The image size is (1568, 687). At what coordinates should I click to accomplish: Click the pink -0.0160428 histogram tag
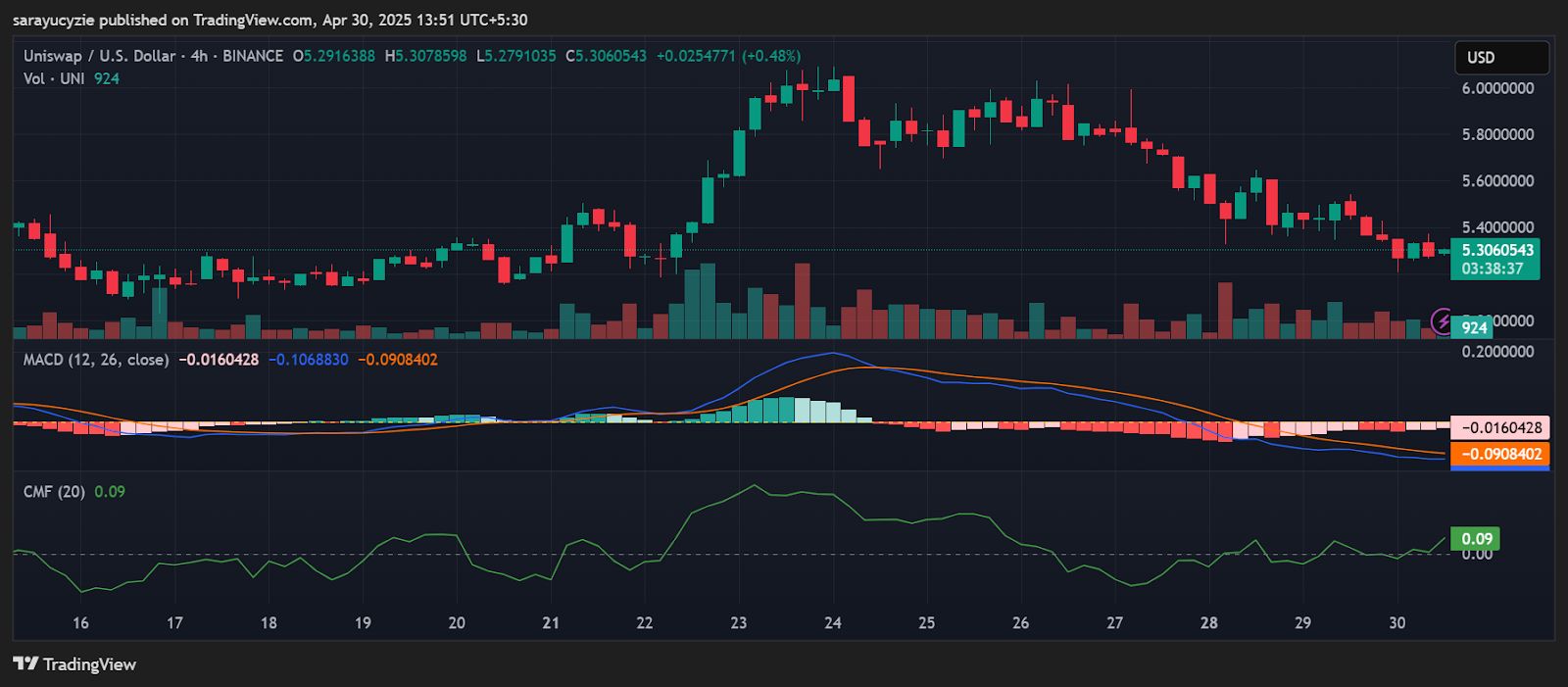tap(1500, 427)
